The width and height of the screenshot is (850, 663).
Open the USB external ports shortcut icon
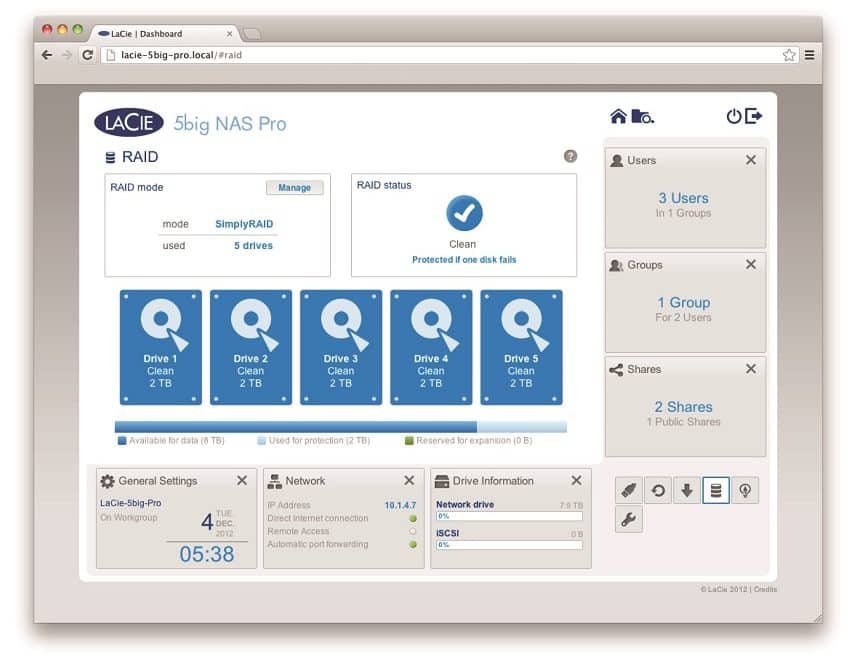coord(629,491)
